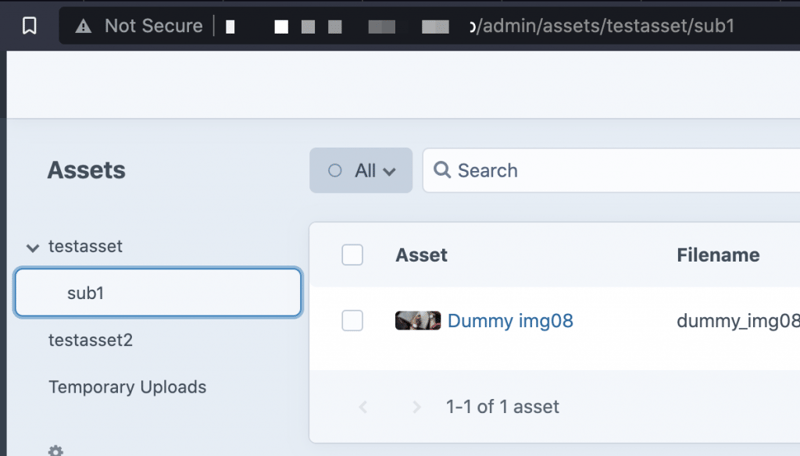Open the All status dropdown

(361, 171)
